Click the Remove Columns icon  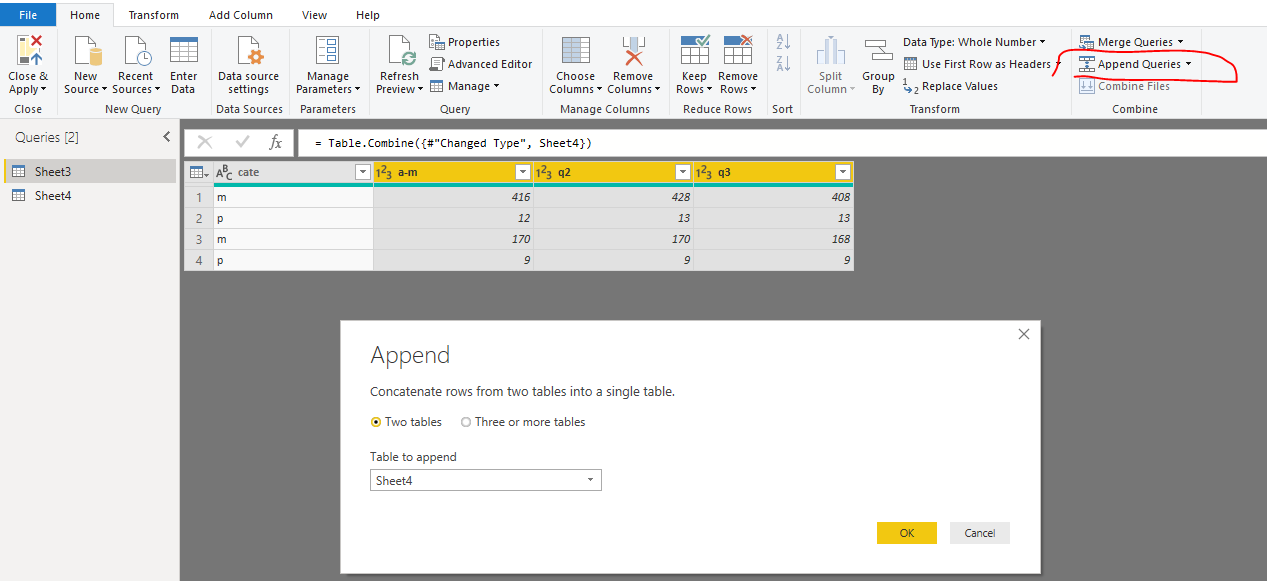click(x=633, y=50)
